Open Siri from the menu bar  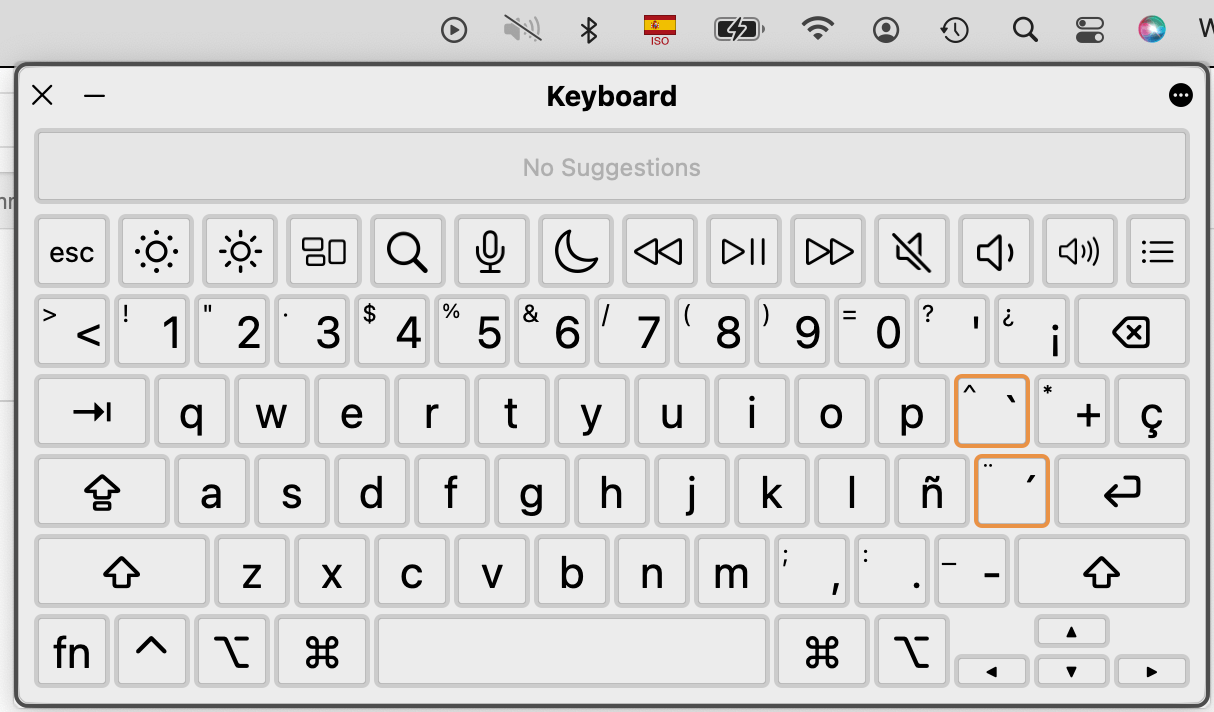click(x=1152, y=30)
